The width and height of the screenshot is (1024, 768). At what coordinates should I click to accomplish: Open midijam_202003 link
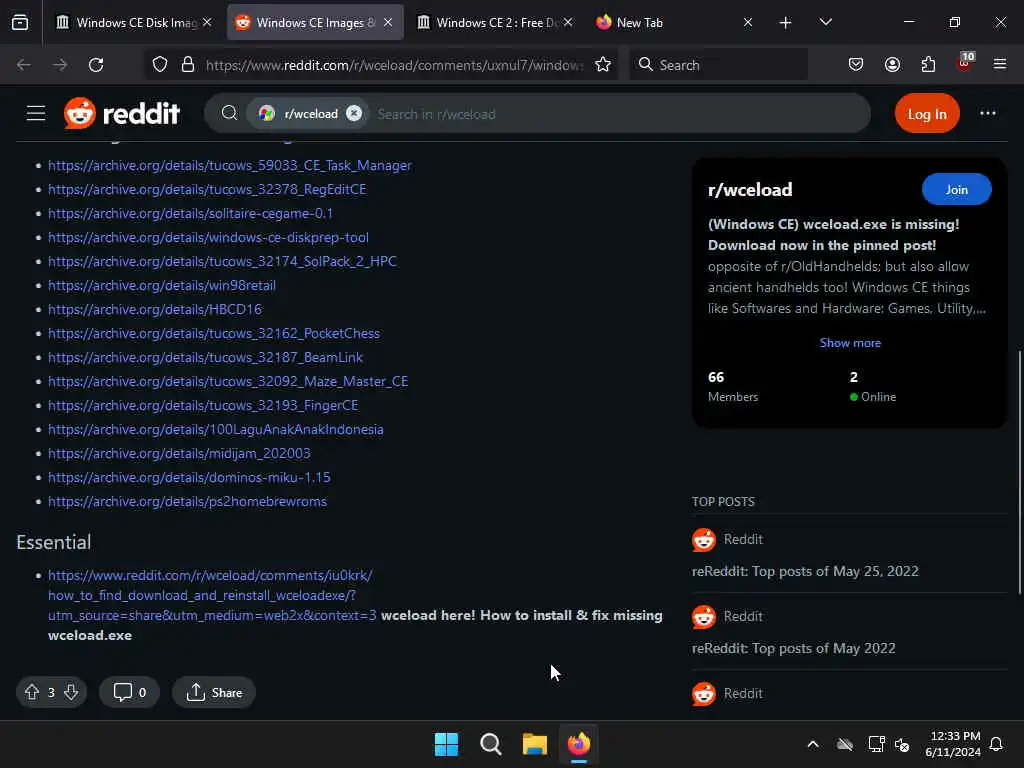click(x=179, y=453)
